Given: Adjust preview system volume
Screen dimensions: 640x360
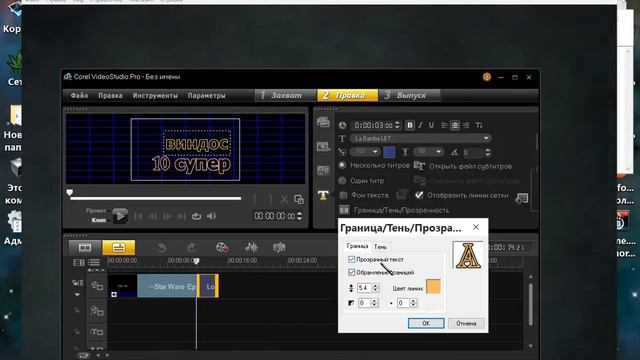Looking at the screenshot, I should click(x=211, y=216).
